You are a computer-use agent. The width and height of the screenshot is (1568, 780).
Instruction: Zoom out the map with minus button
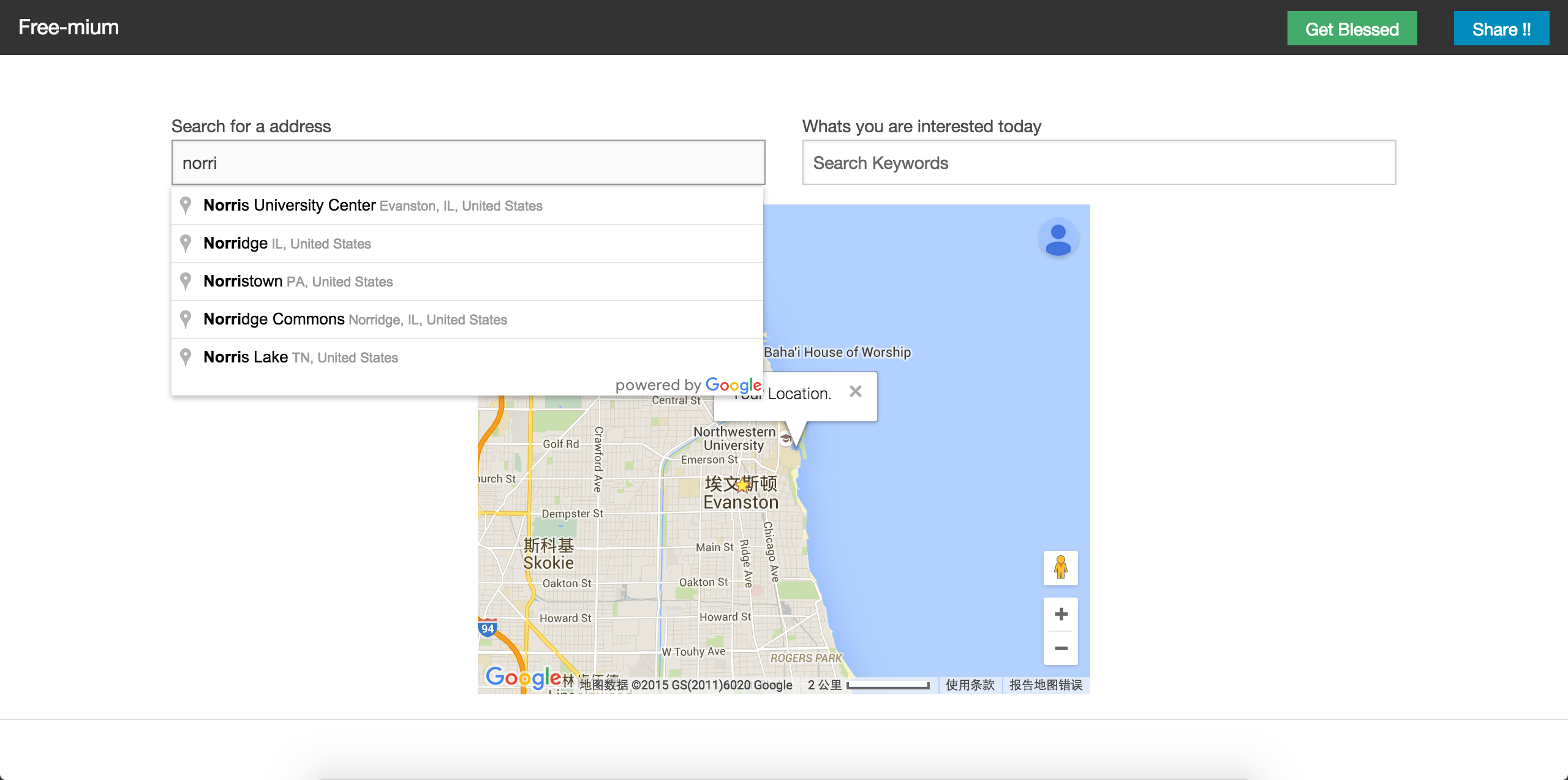pos(1061,648)
